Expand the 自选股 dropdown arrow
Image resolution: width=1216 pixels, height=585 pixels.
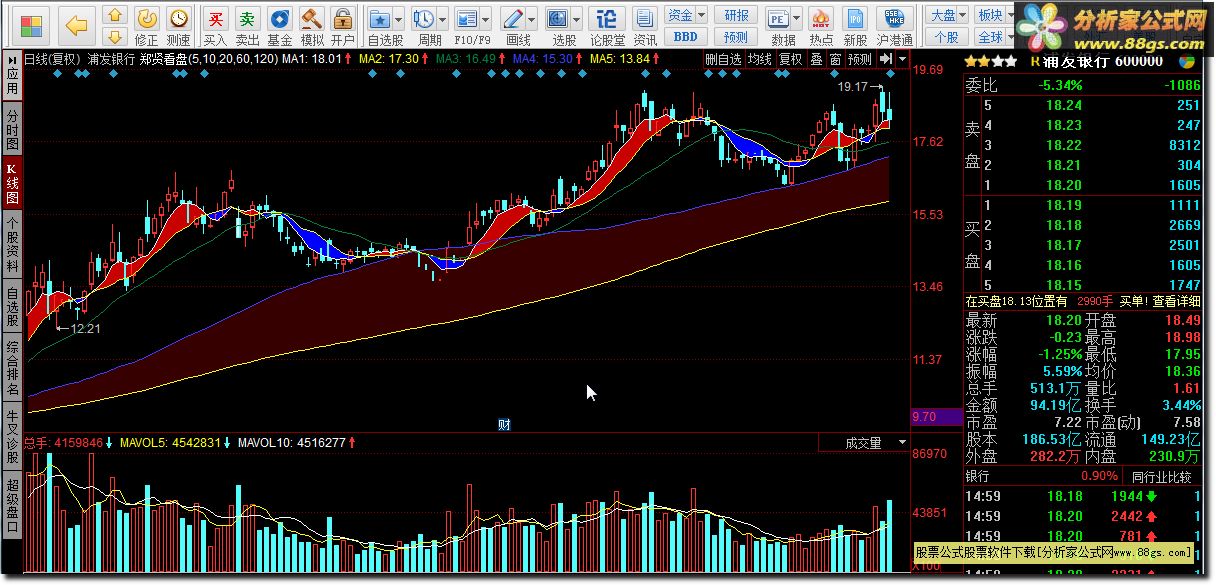coord(399,19)
